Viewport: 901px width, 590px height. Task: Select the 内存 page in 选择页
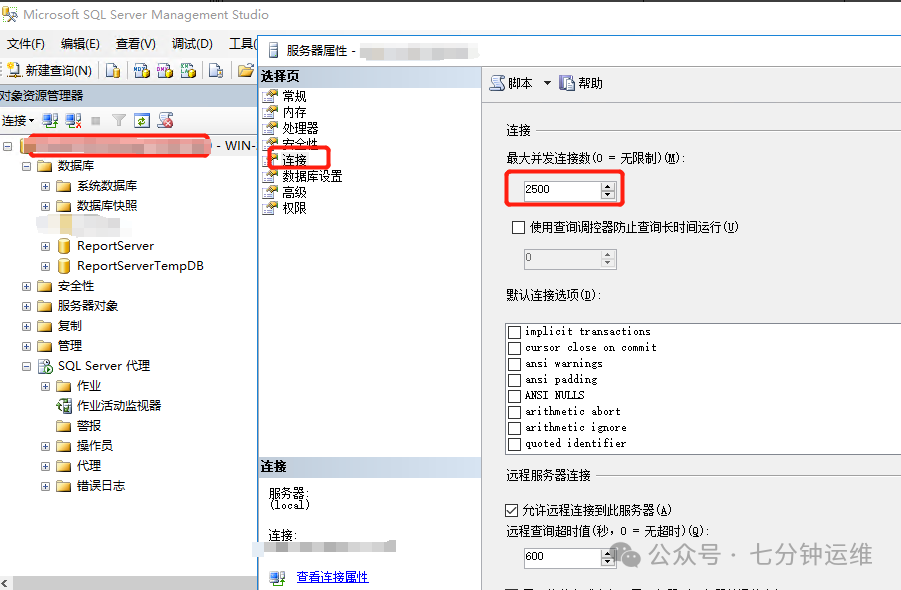pos(294,112)
